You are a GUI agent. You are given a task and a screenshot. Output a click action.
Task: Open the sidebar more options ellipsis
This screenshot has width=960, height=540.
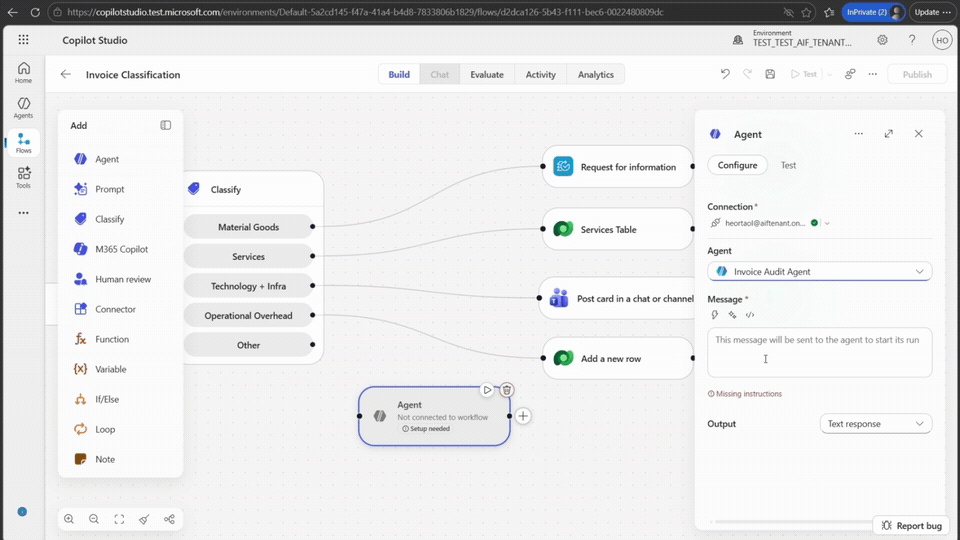point(23,213)
